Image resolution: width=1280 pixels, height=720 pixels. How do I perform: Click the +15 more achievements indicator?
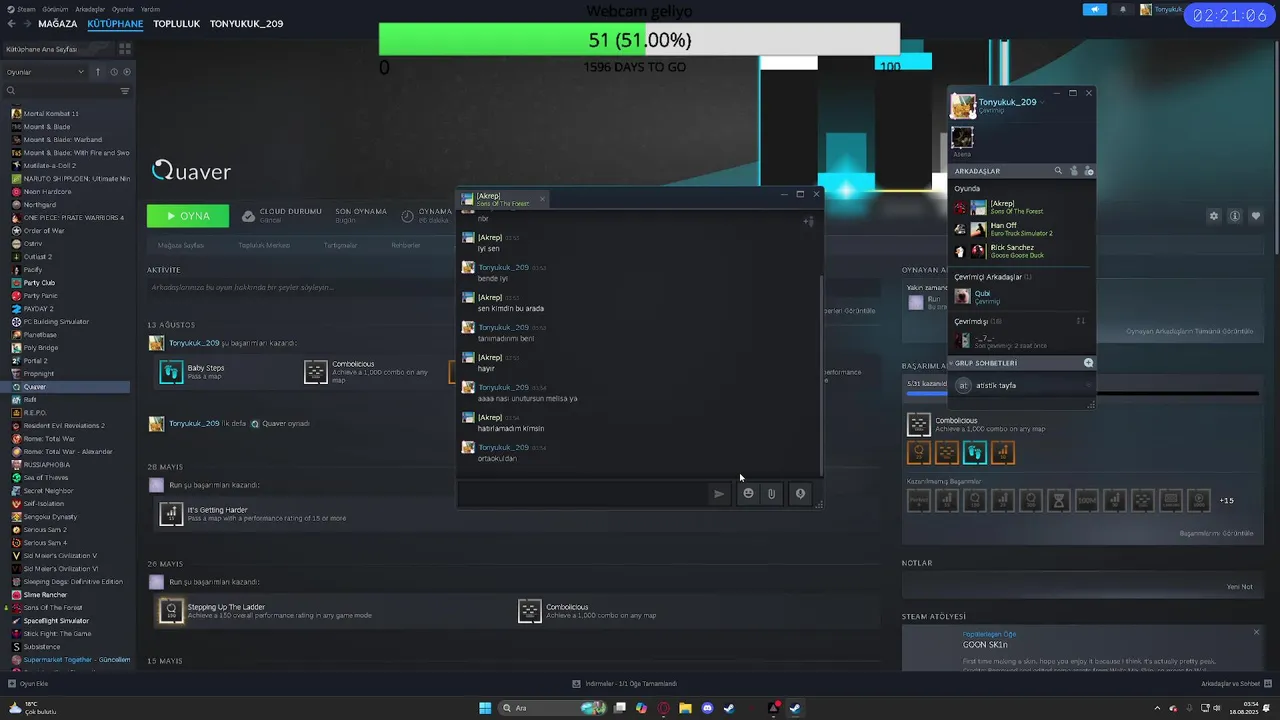tap(1227, 500)
